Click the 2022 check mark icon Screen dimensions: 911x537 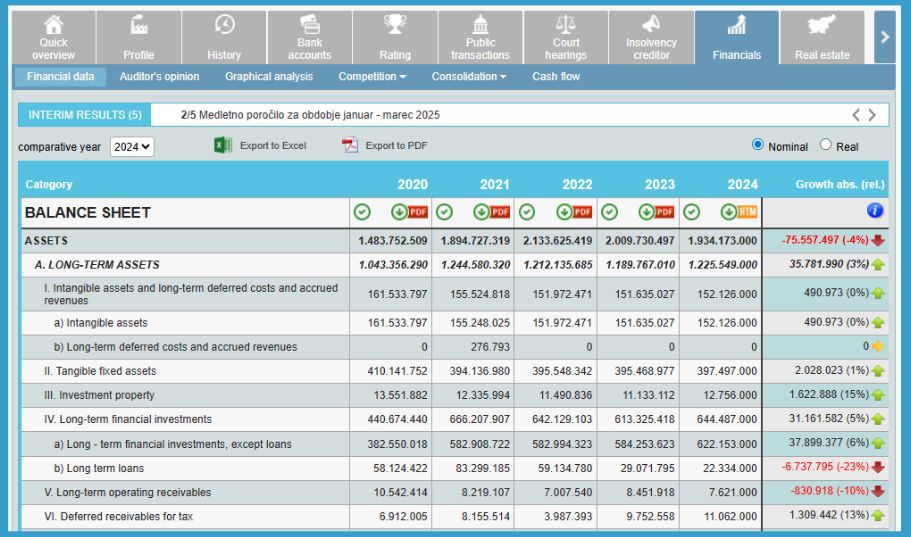pos(527,212)
